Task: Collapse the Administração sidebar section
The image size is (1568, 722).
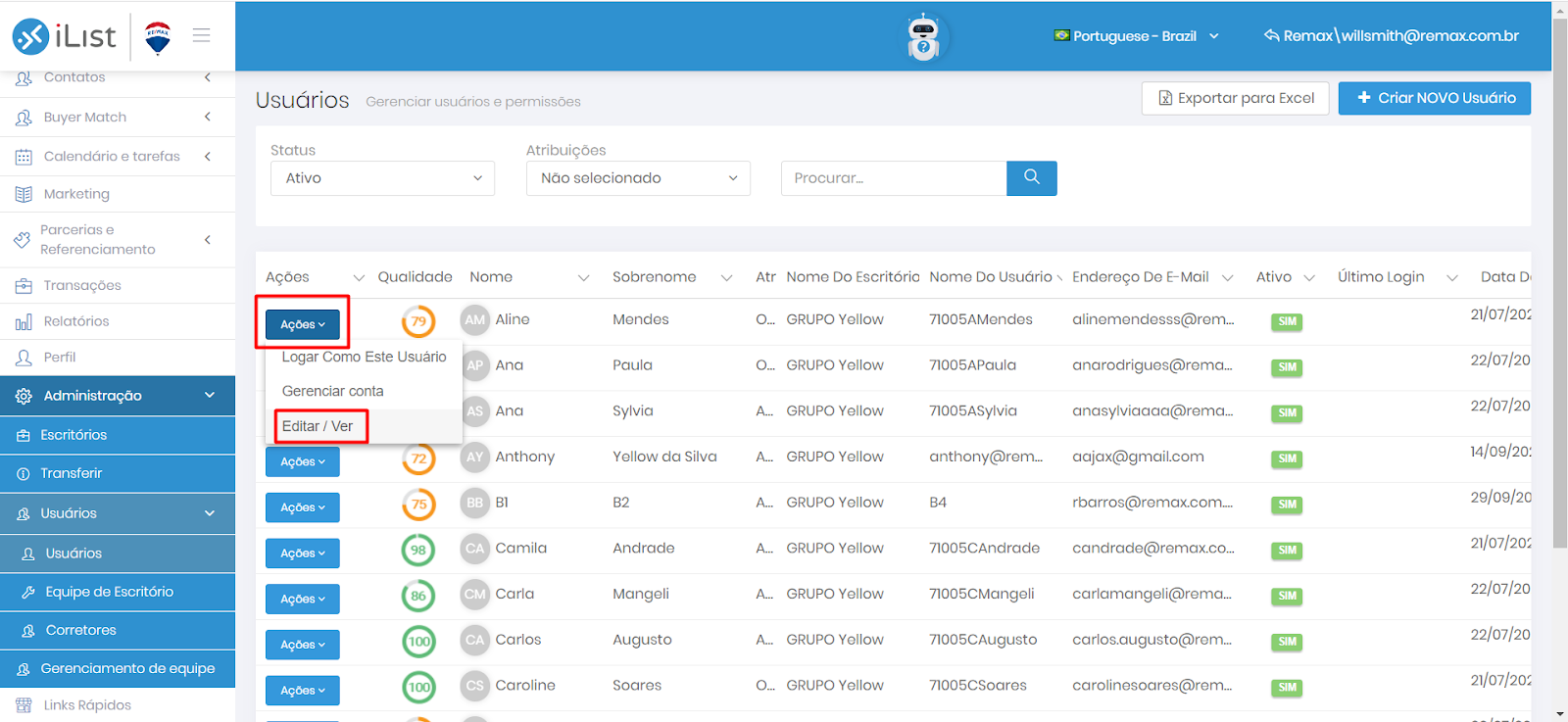Action: pyautogui.click(x=210, y=396)
